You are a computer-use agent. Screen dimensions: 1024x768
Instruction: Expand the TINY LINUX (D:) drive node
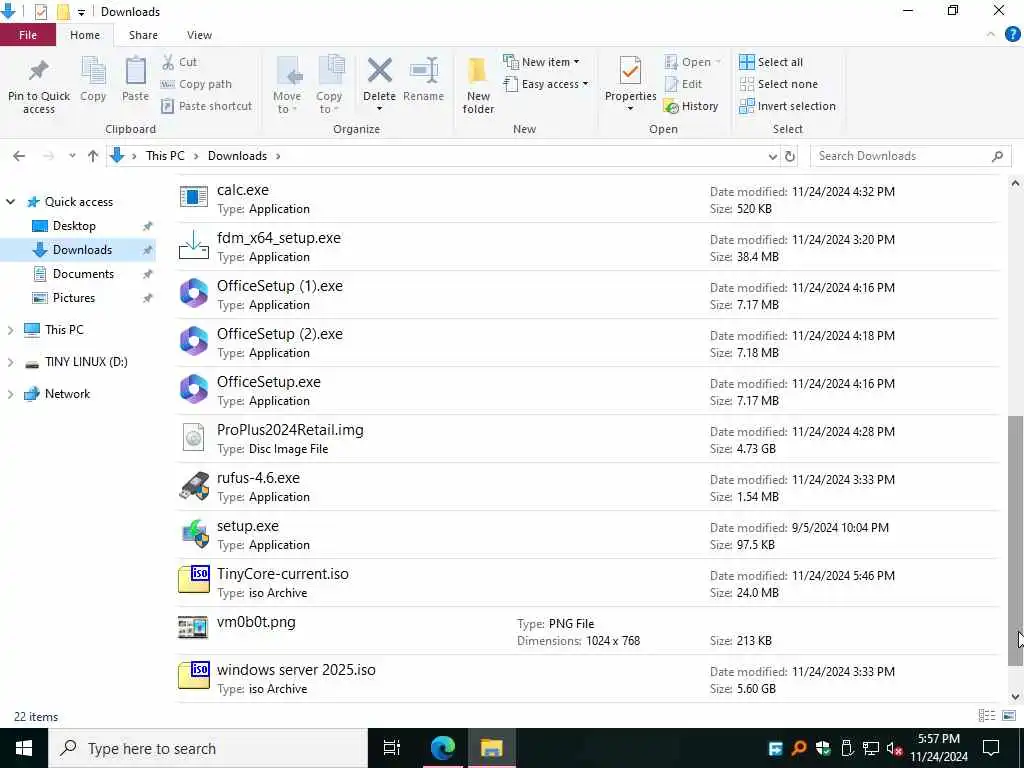pos(10,362)
